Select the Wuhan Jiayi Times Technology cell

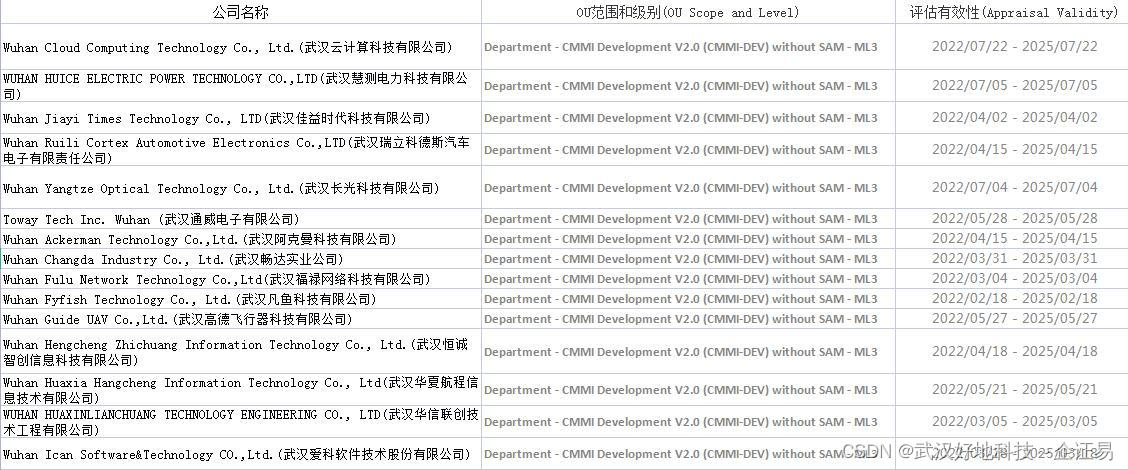click(x=240, y=118)
